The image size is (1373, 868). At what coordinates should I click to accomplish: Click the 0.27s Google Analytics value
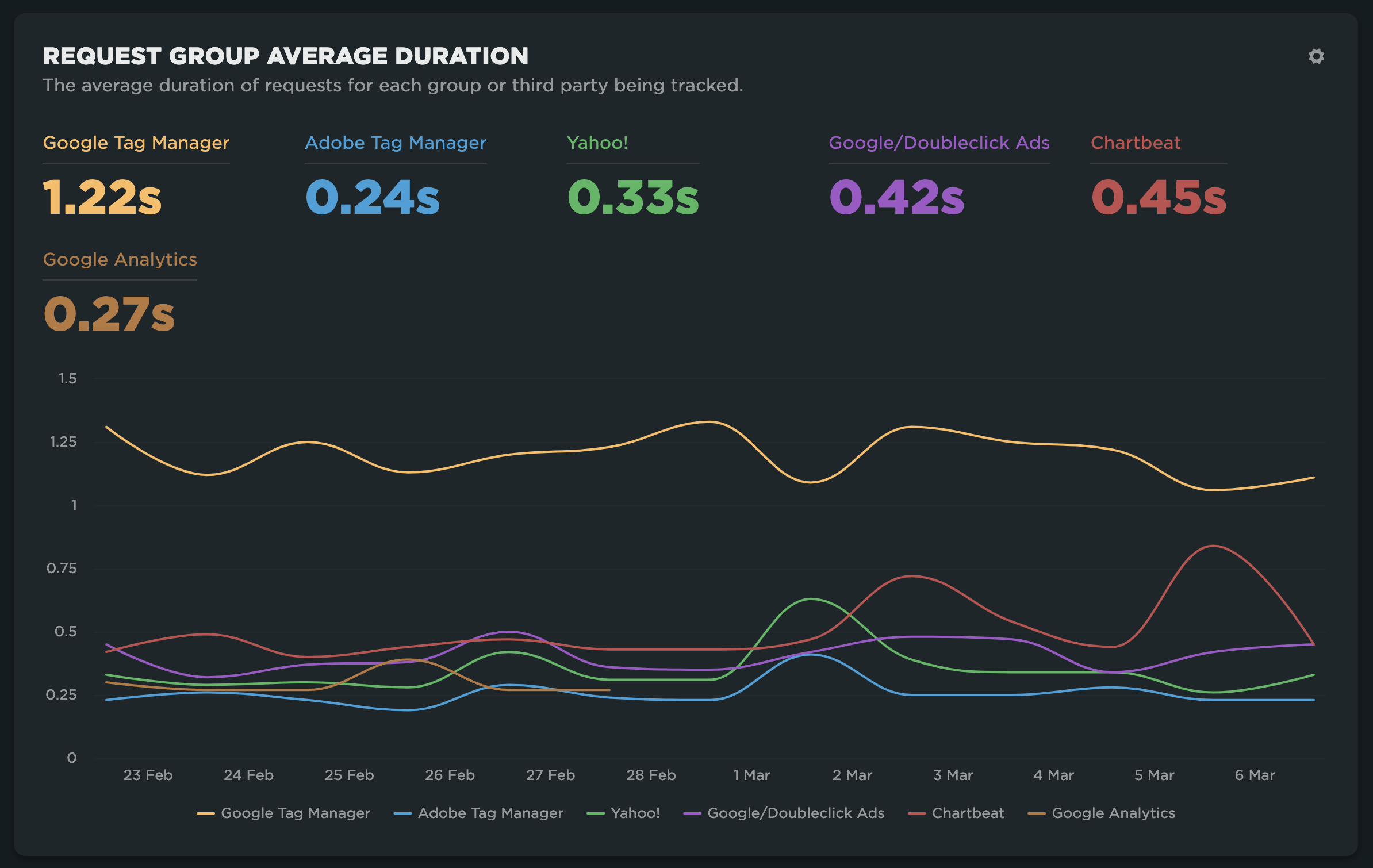coord(109,314)
